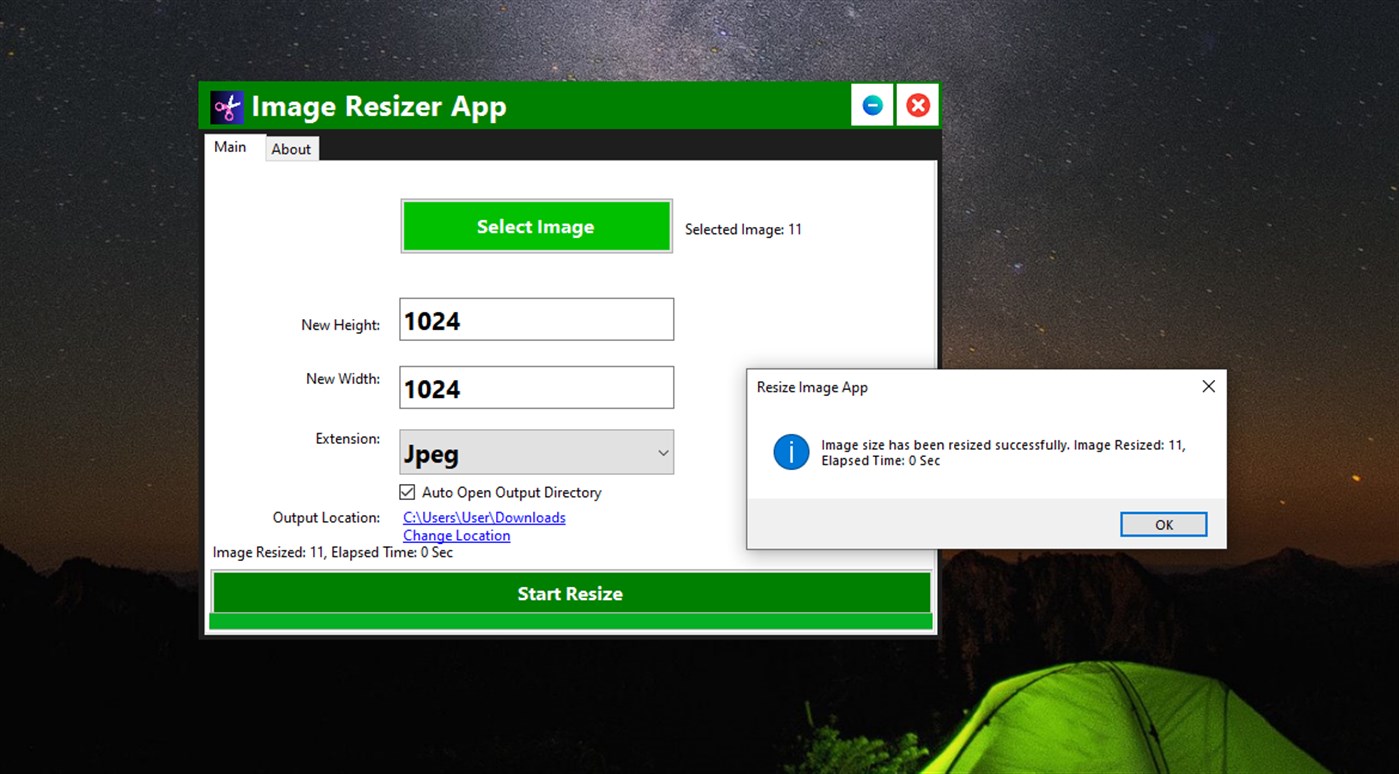Click Start Resize to process images

tap(570, 593)
